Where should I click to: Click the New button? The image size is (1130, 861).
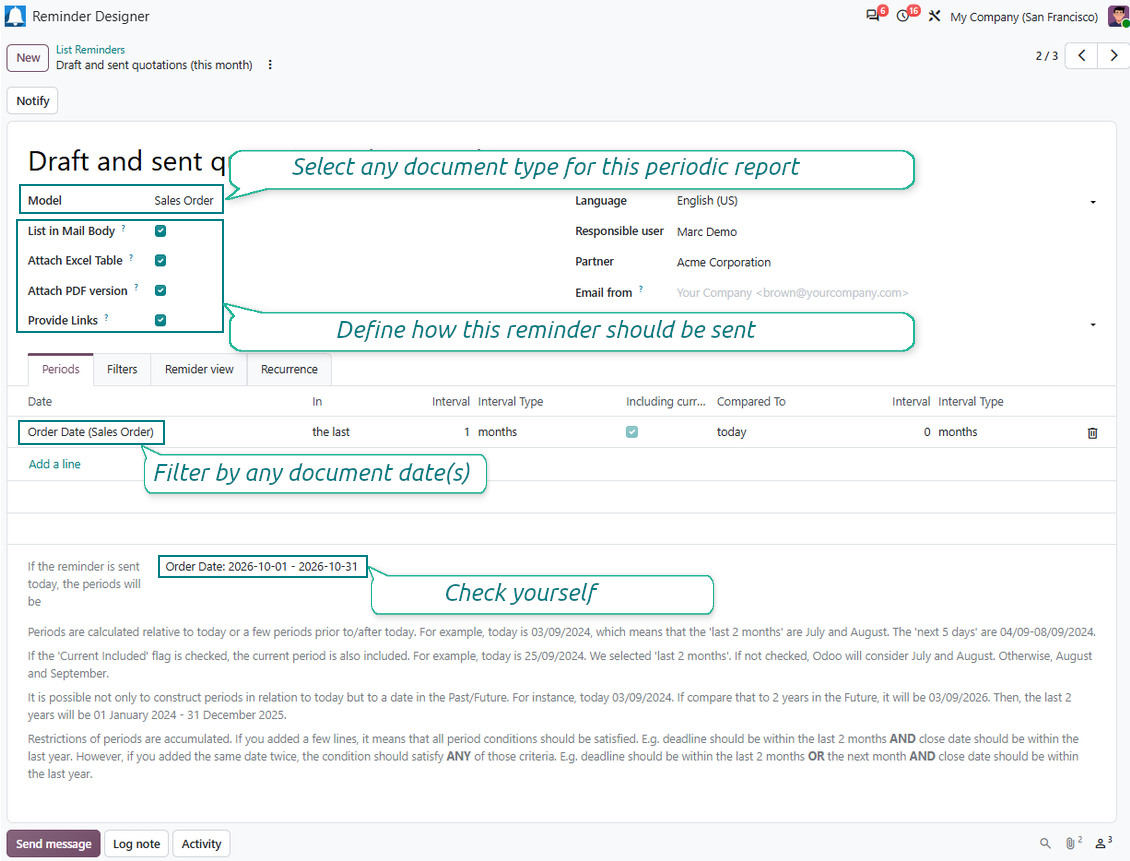pyautogui.click(x=28, y=58)
